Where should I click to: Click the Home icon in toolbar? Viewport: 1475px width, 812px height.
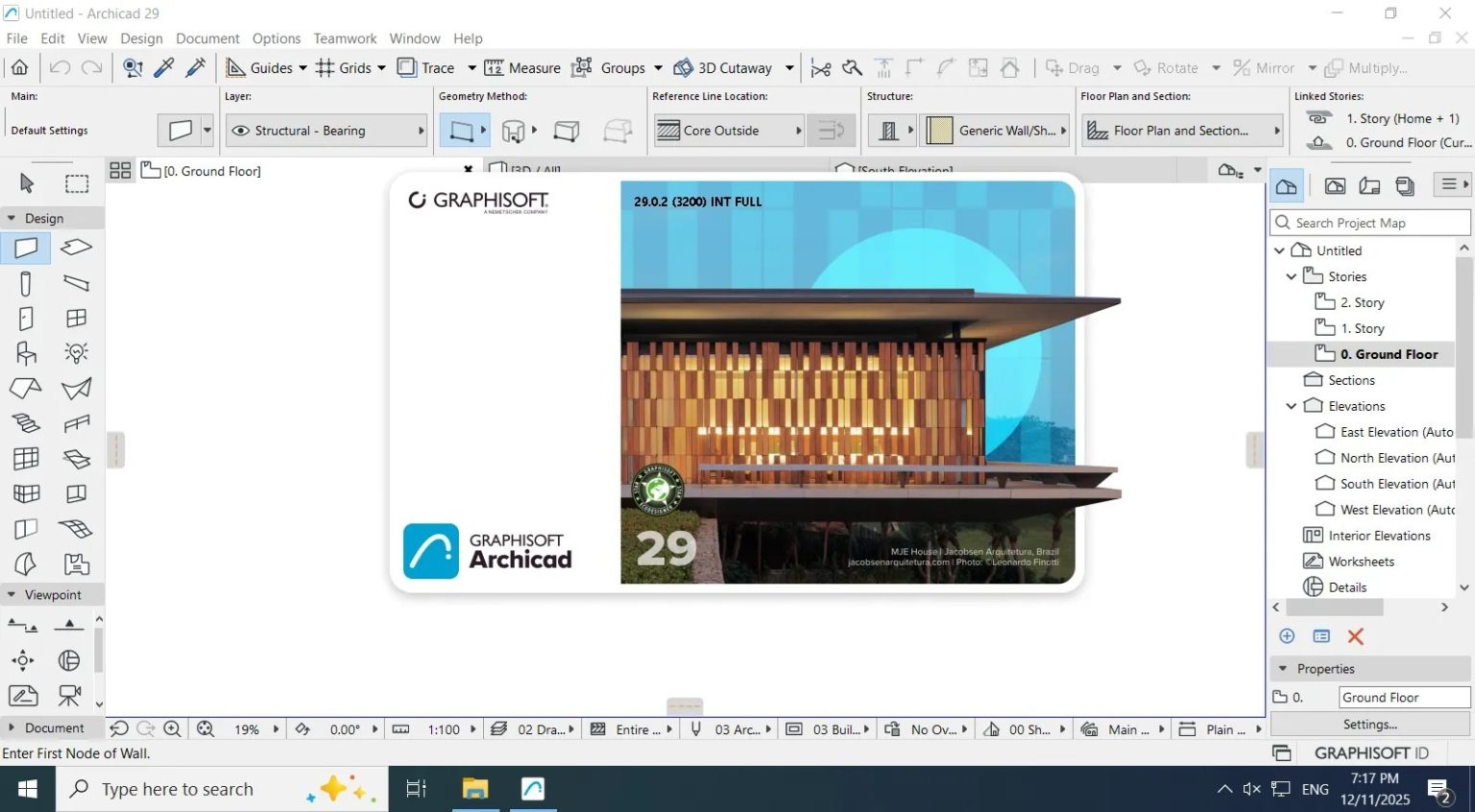point(19,68)
